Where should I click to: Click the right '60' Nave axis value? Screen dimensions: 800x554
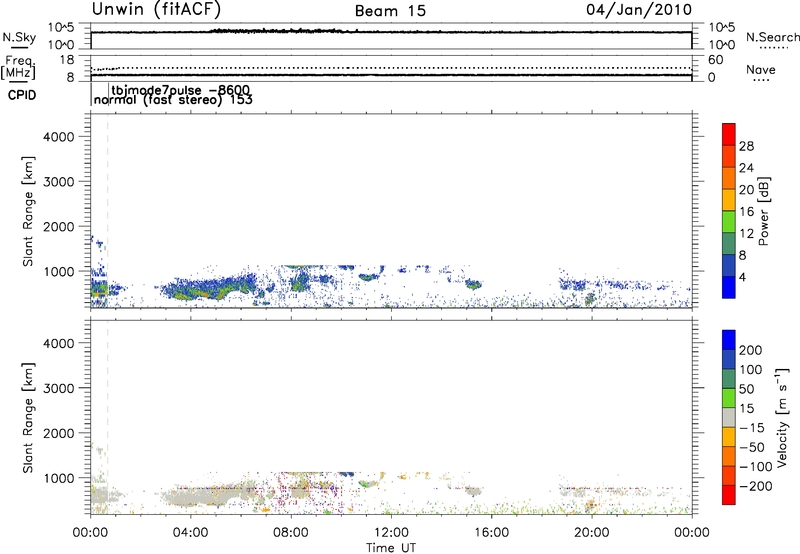(716, 60)
